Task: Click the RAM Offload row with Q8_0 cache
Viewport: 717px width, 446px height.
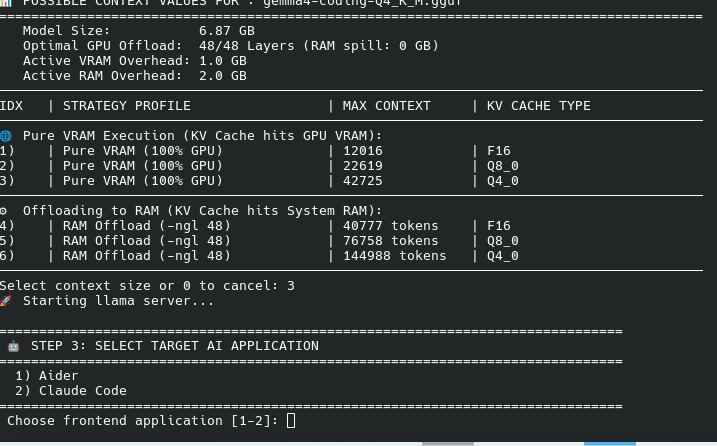Action: [x=259, y=241]
